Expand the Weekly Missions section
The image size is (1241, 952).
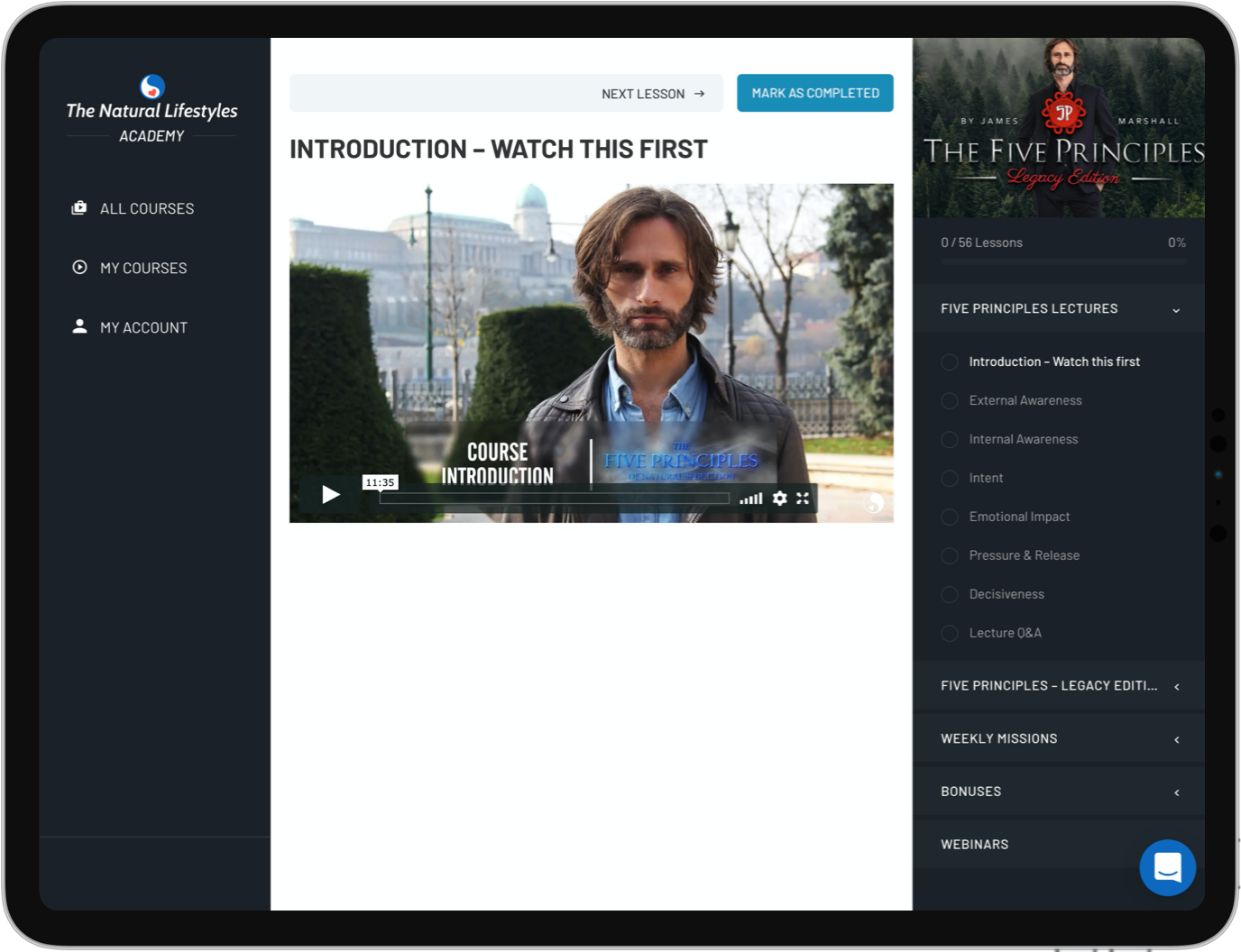(1176, 739)
